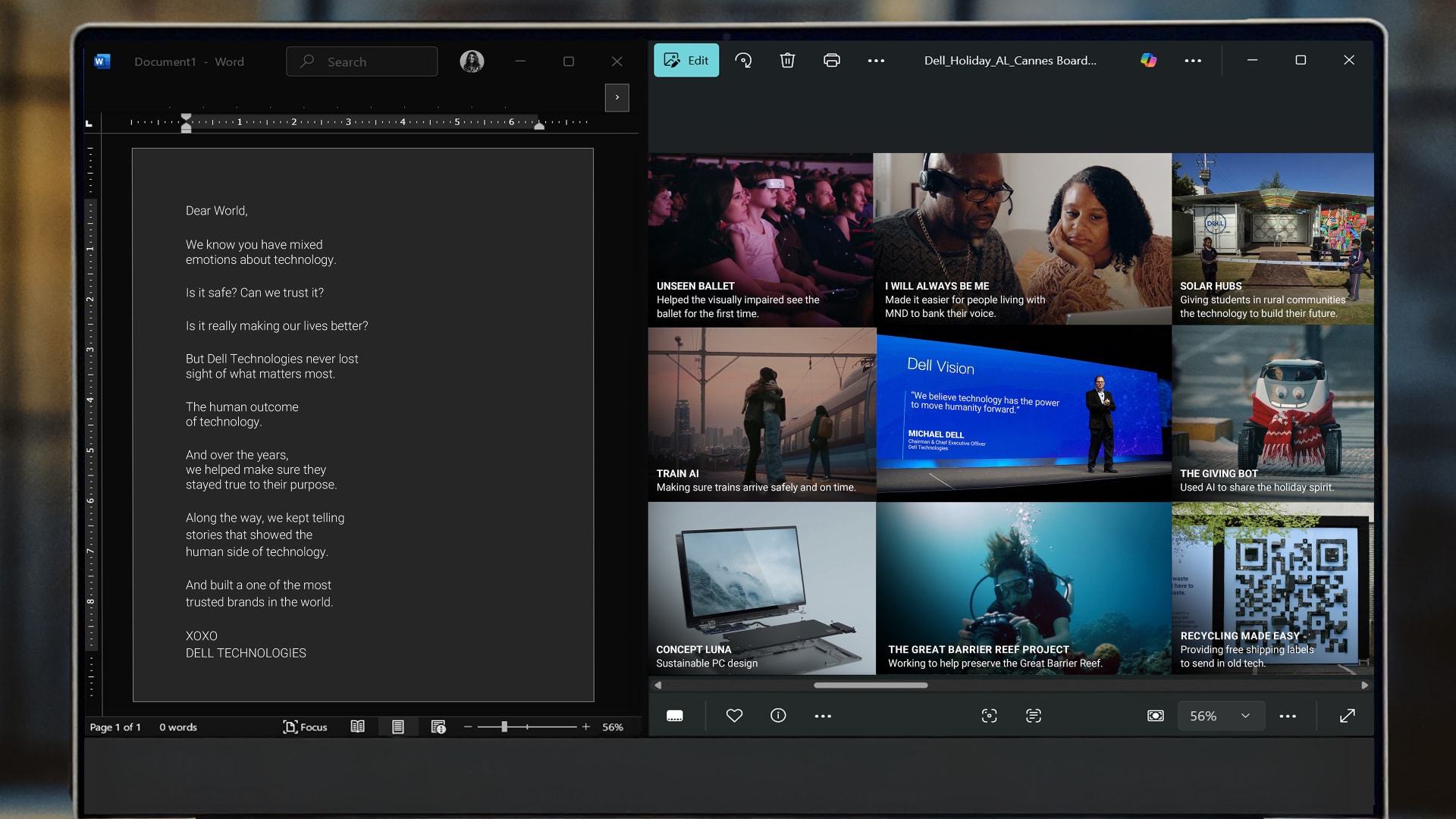Expand Word ribbon with chevron button
The width and height of the screenshot is (1456, 819).
click(x=617, y=97)
